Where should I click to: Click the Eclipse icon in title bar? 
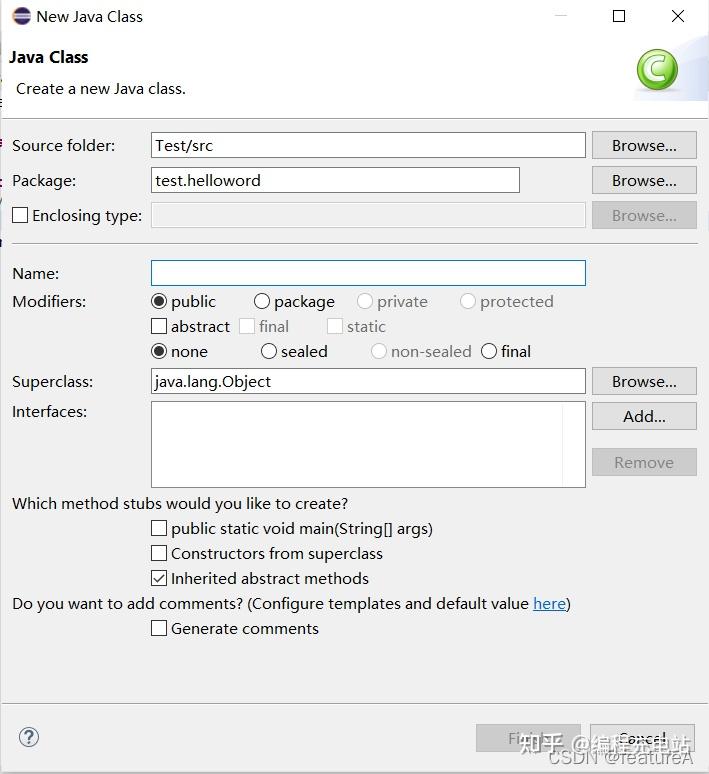21,16
